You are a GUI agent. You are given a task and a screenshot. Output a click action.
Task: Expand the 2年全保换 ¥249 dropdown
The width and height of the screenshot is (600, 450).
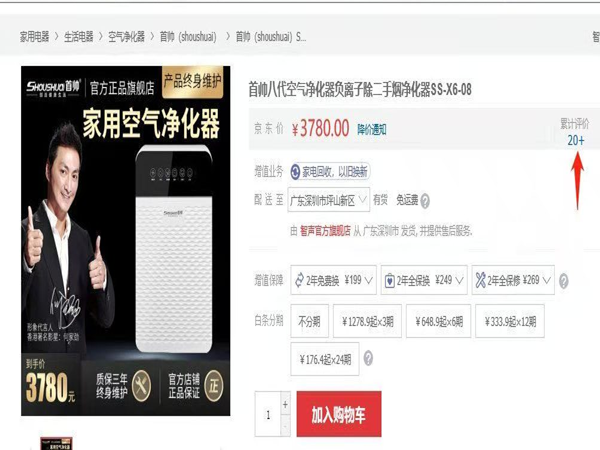[x=424, y=280]
